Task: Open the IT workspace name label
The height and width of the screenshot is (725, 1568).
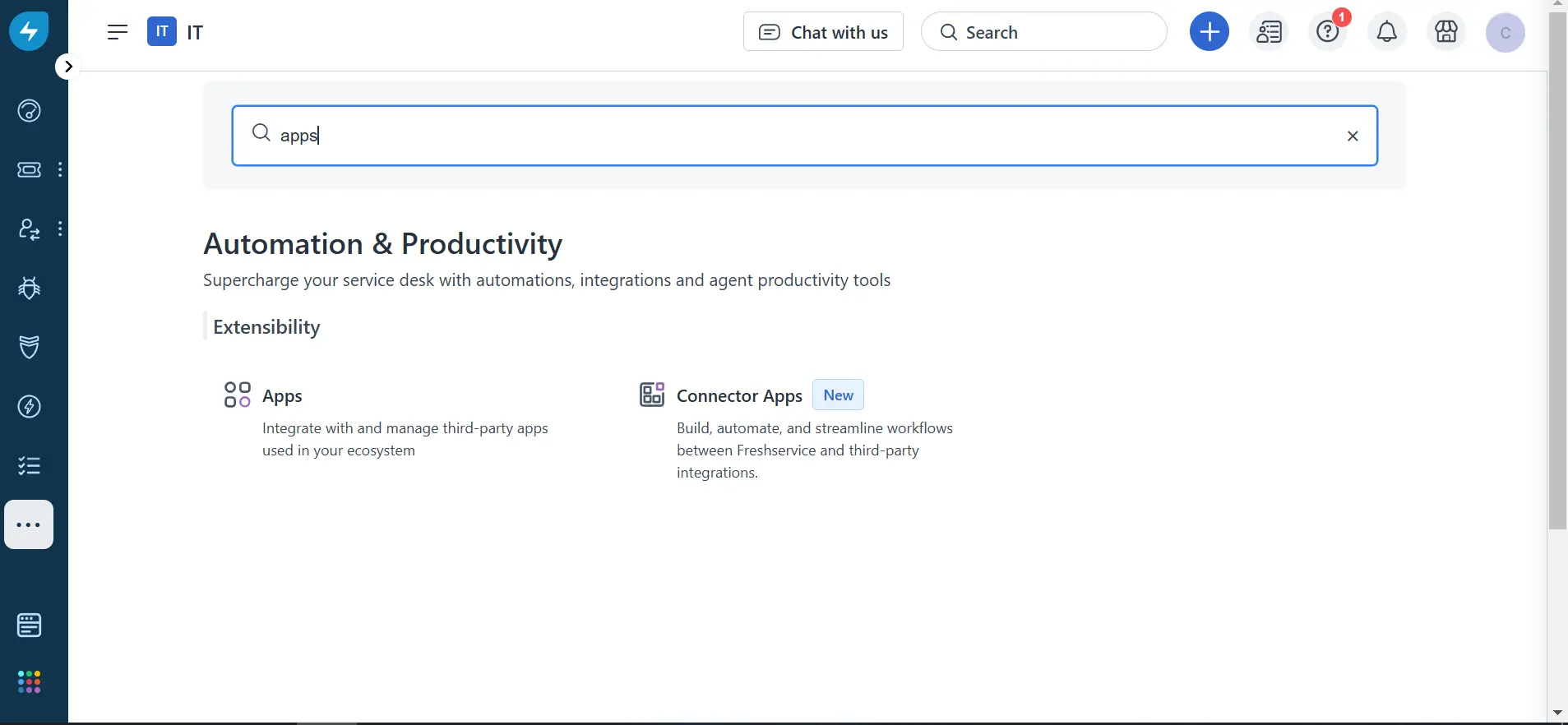Action: coord(195,32)
